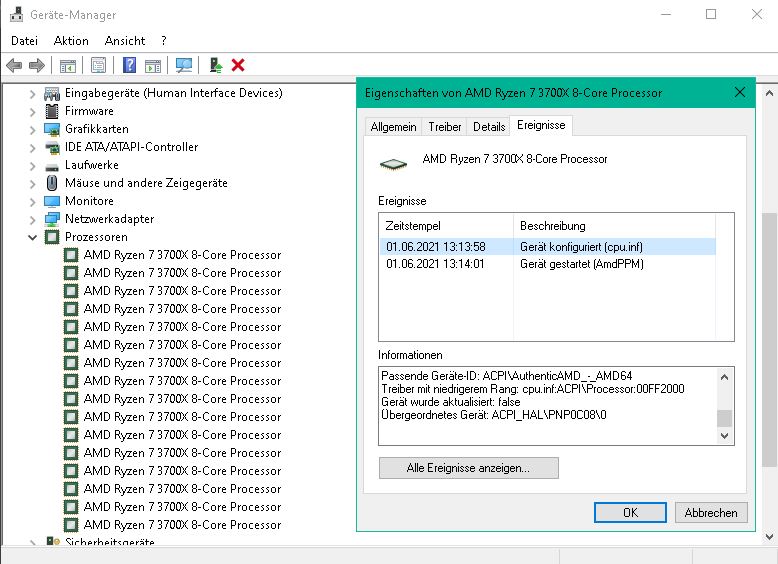The image size is (778, 564).
Task: Confirm the dialog with OK
Action: coord(630,512)
